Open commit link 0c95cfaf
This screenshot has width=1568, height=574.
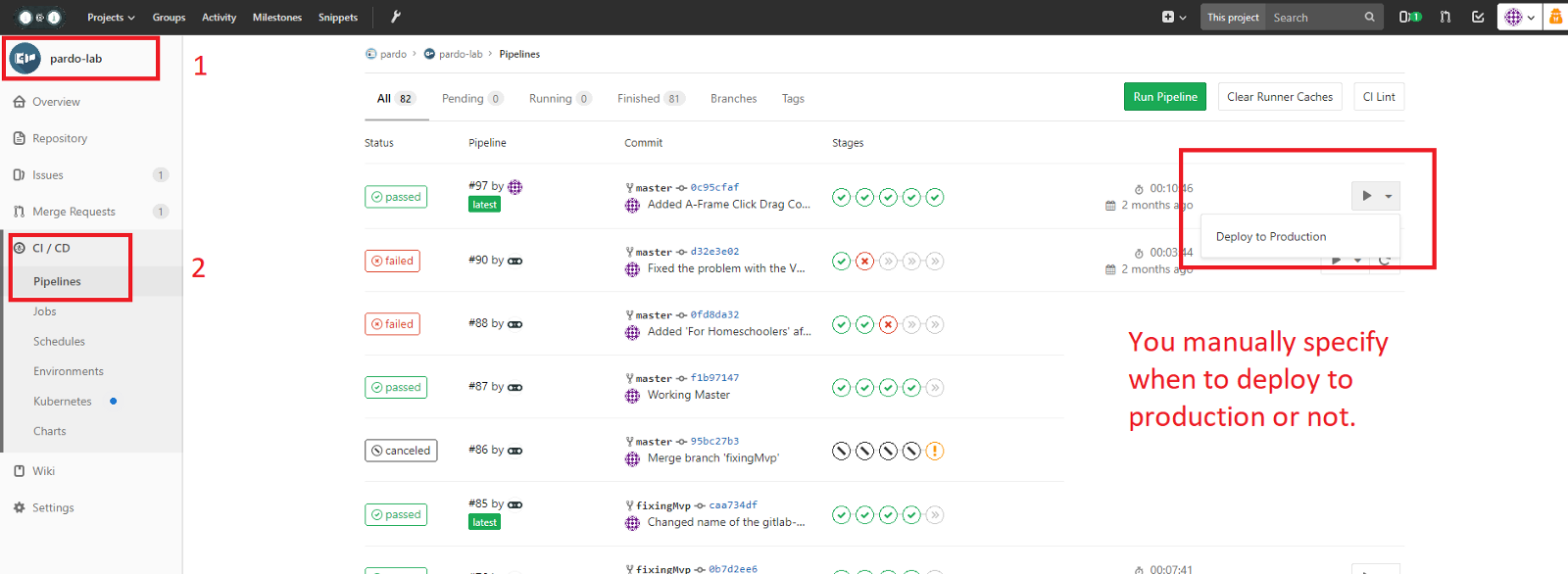click(714, 187)
